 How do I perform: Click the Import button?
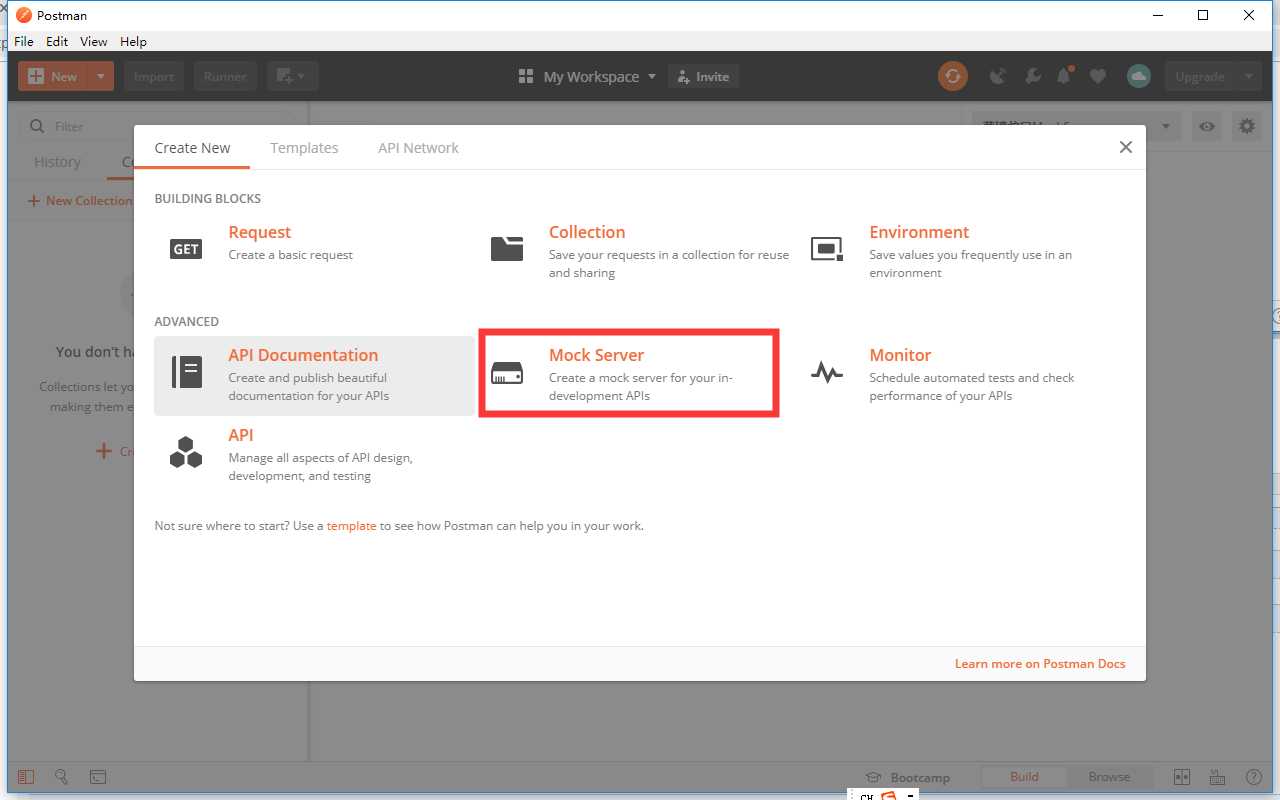pyautogui.click(x=154, y=76)
